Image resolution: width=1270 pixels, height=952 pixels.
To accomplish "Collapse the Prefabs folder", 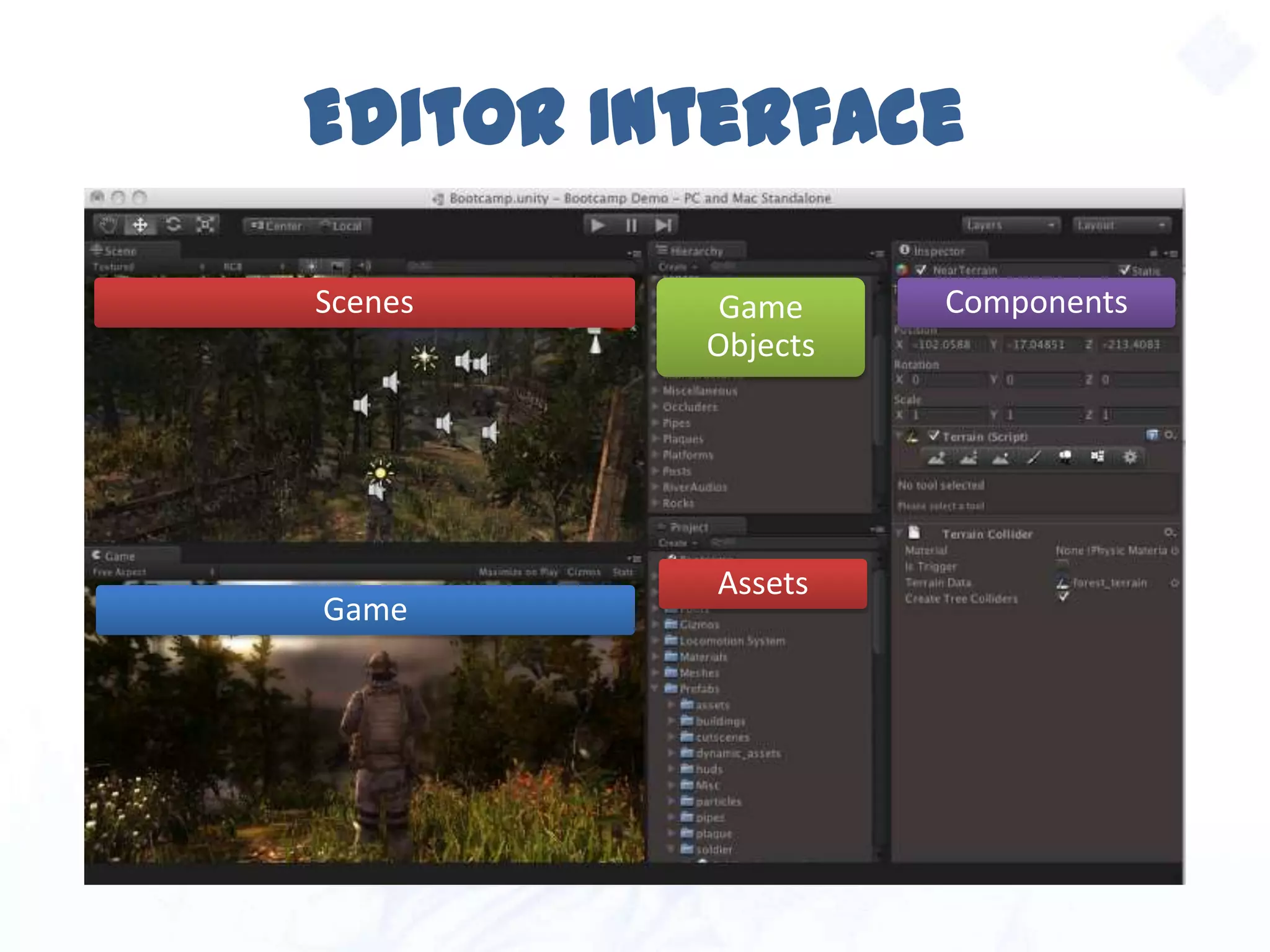I will pos(655,689).
